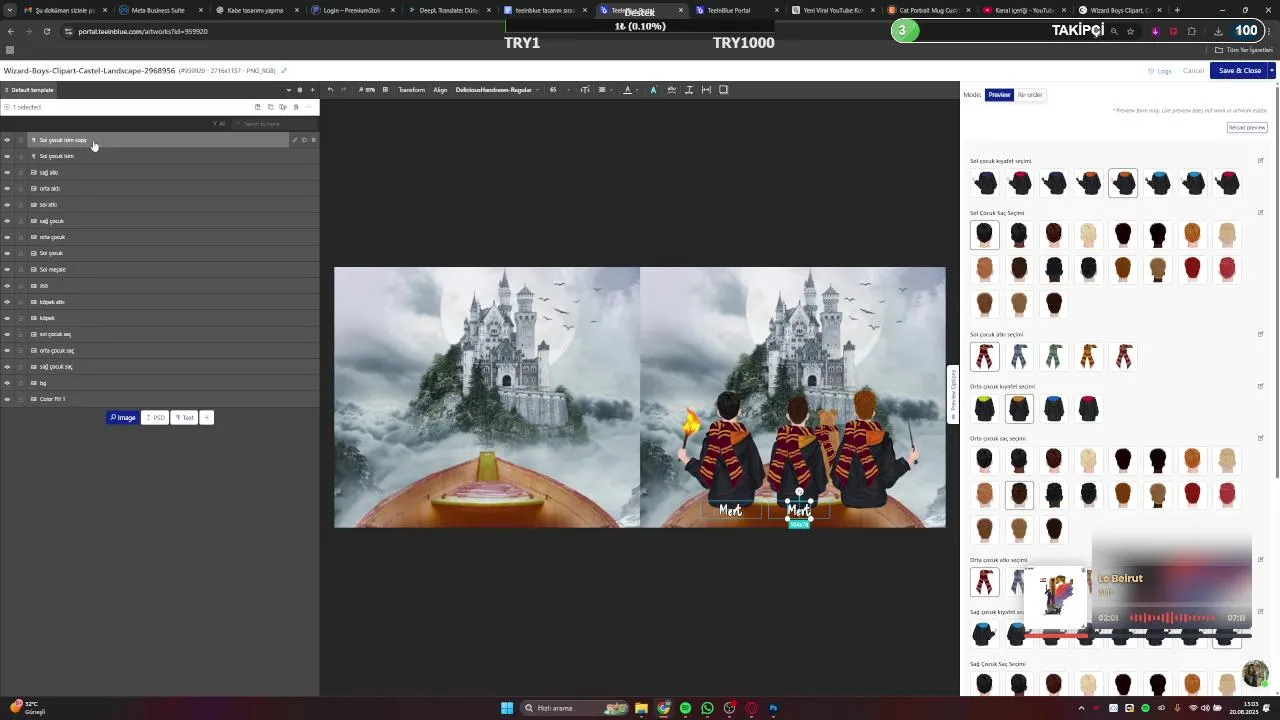Expand the Preview Options side handle
The width and height of the screenshot is (1280, 720).
pyautogui.click(x=953, y=395)
